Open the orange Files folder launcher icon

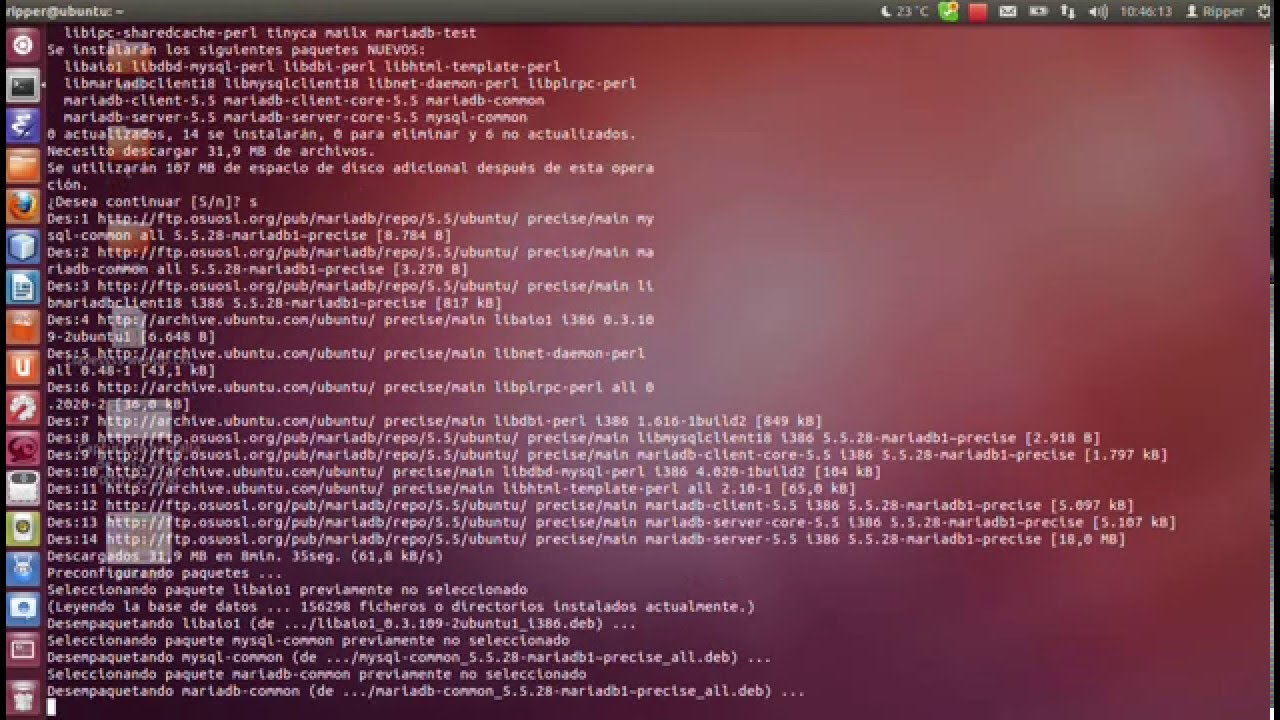[23, 166]
